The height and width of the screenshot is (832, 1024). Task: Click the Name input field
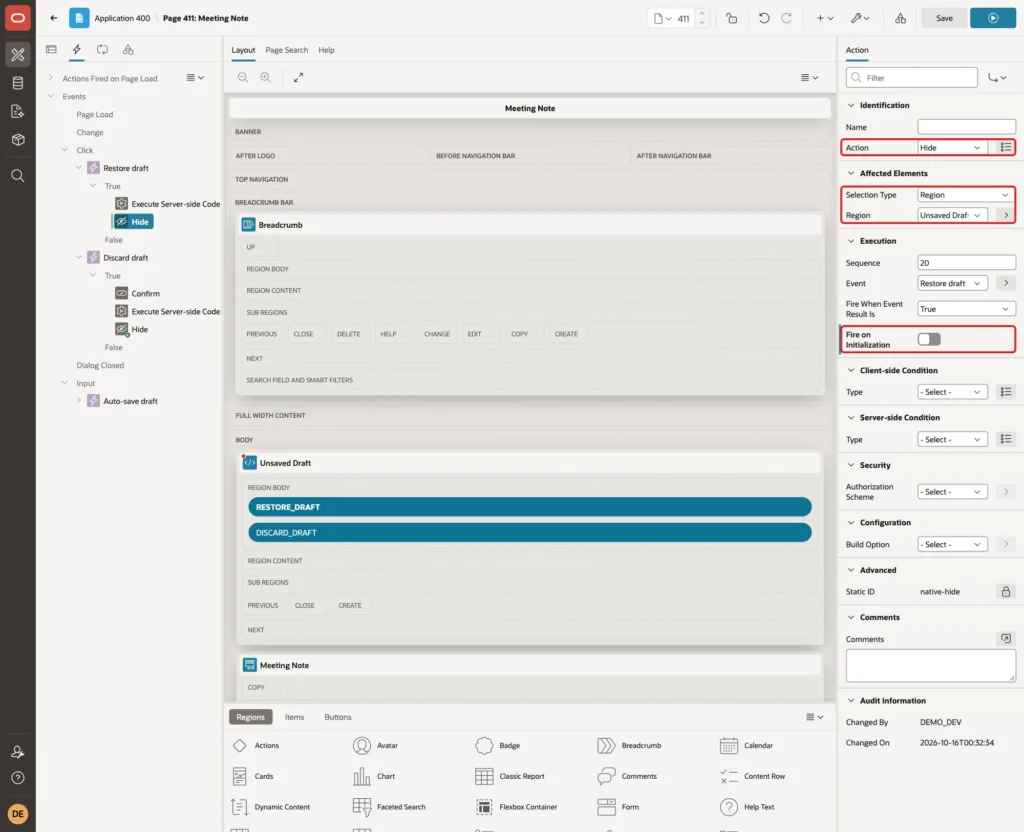coord(966,127)
